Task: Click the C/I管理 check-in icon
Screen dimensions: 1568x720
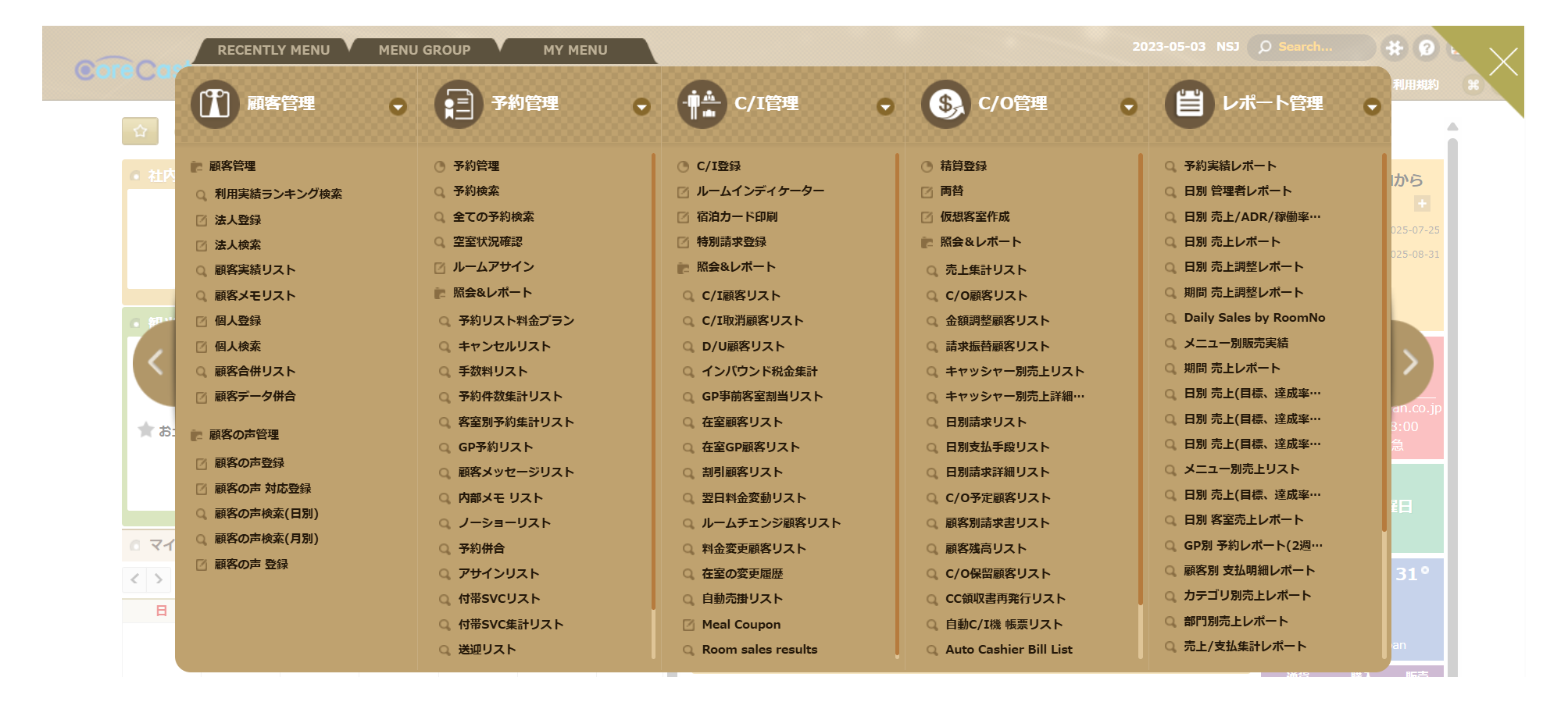Action: coord(702,104)
